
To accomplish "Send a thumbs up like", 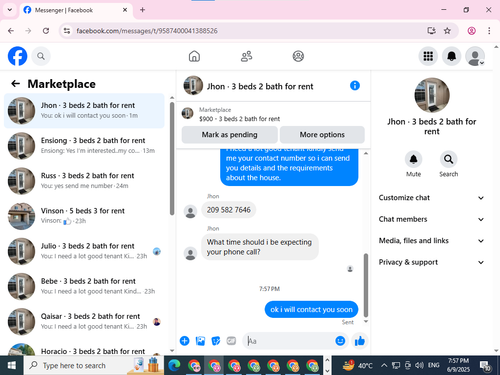I will point(360,341).
